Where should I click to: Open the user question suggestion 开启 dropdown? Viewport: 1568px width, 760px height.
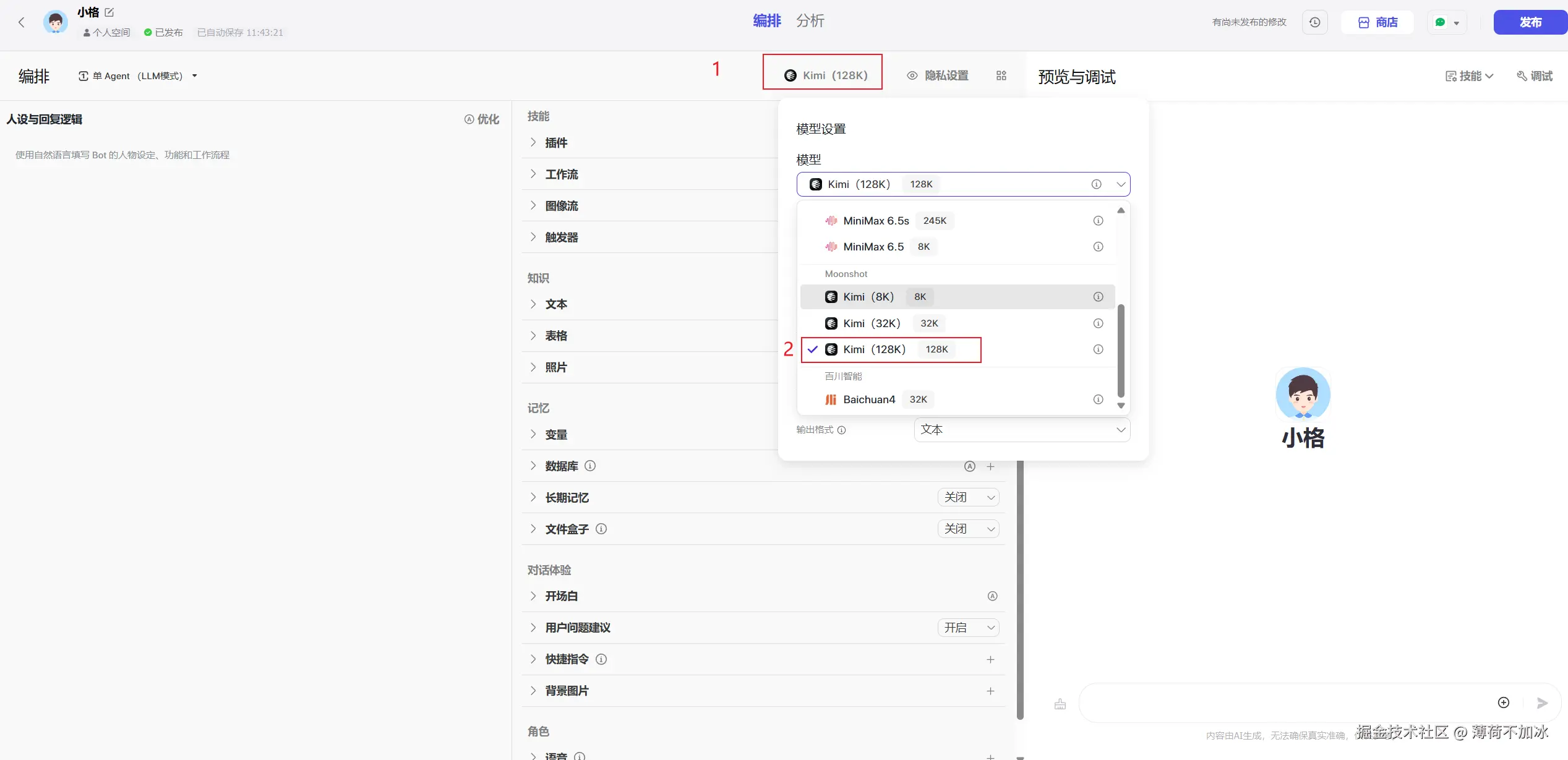pyautogui.click(x=968, y=628)
